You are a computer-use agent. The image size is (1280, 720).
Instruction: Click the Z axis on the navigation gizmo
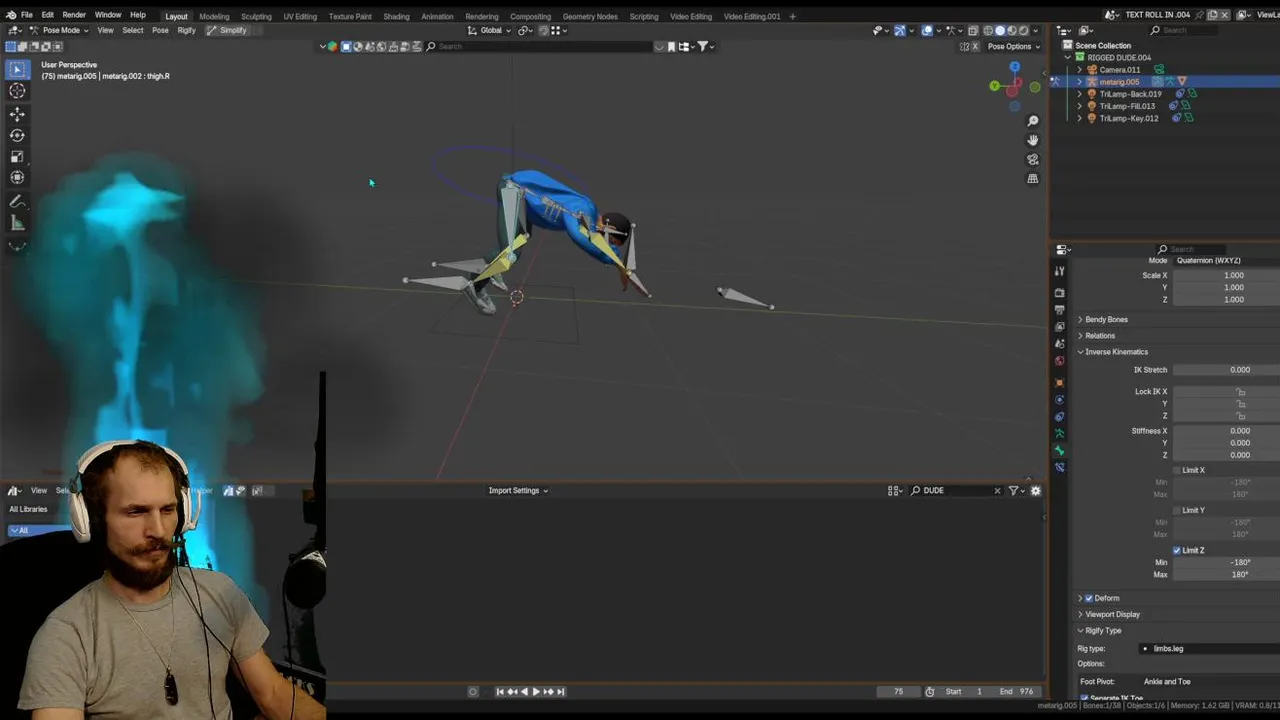pyautogui.click(x=1015, y=67)
